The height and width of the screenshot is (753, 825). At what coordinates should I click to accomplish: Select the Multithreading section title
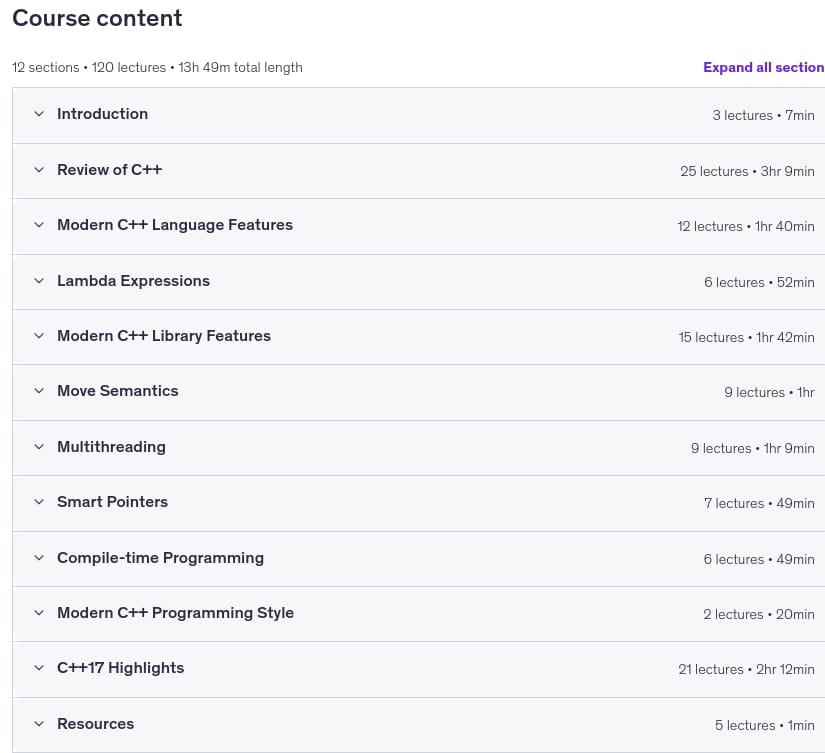[x=111, y=447]
